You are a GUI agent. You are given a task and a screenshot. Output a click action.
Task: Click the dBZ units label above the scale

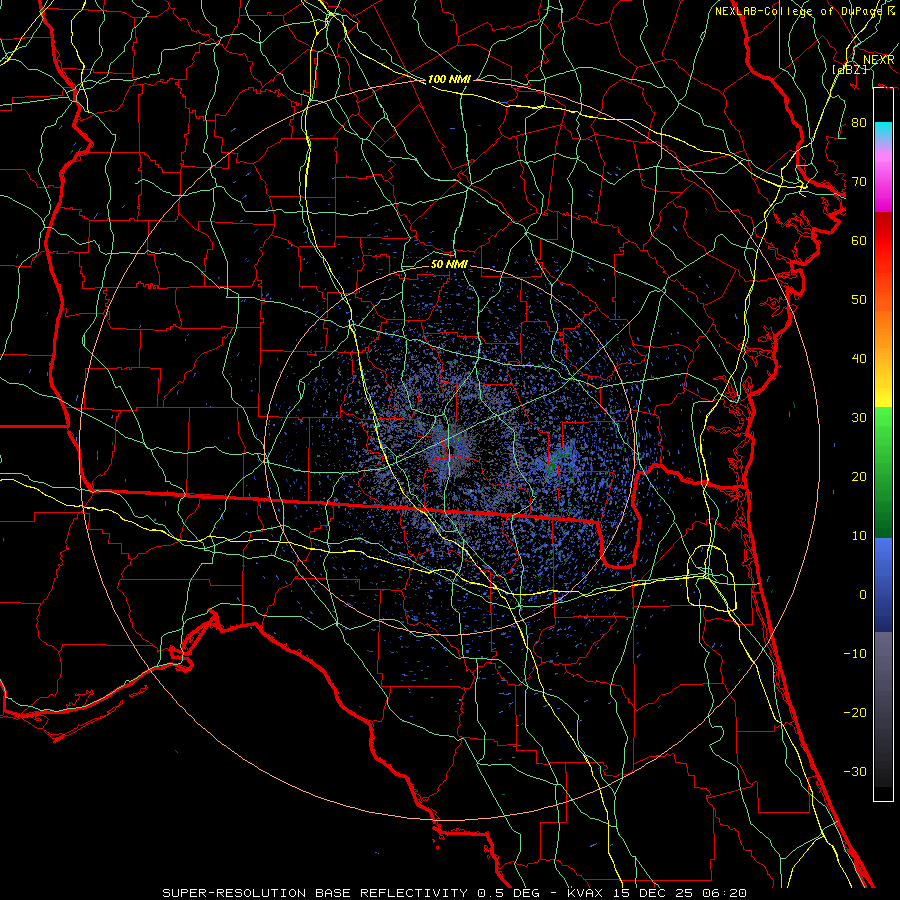click(849, 69)
